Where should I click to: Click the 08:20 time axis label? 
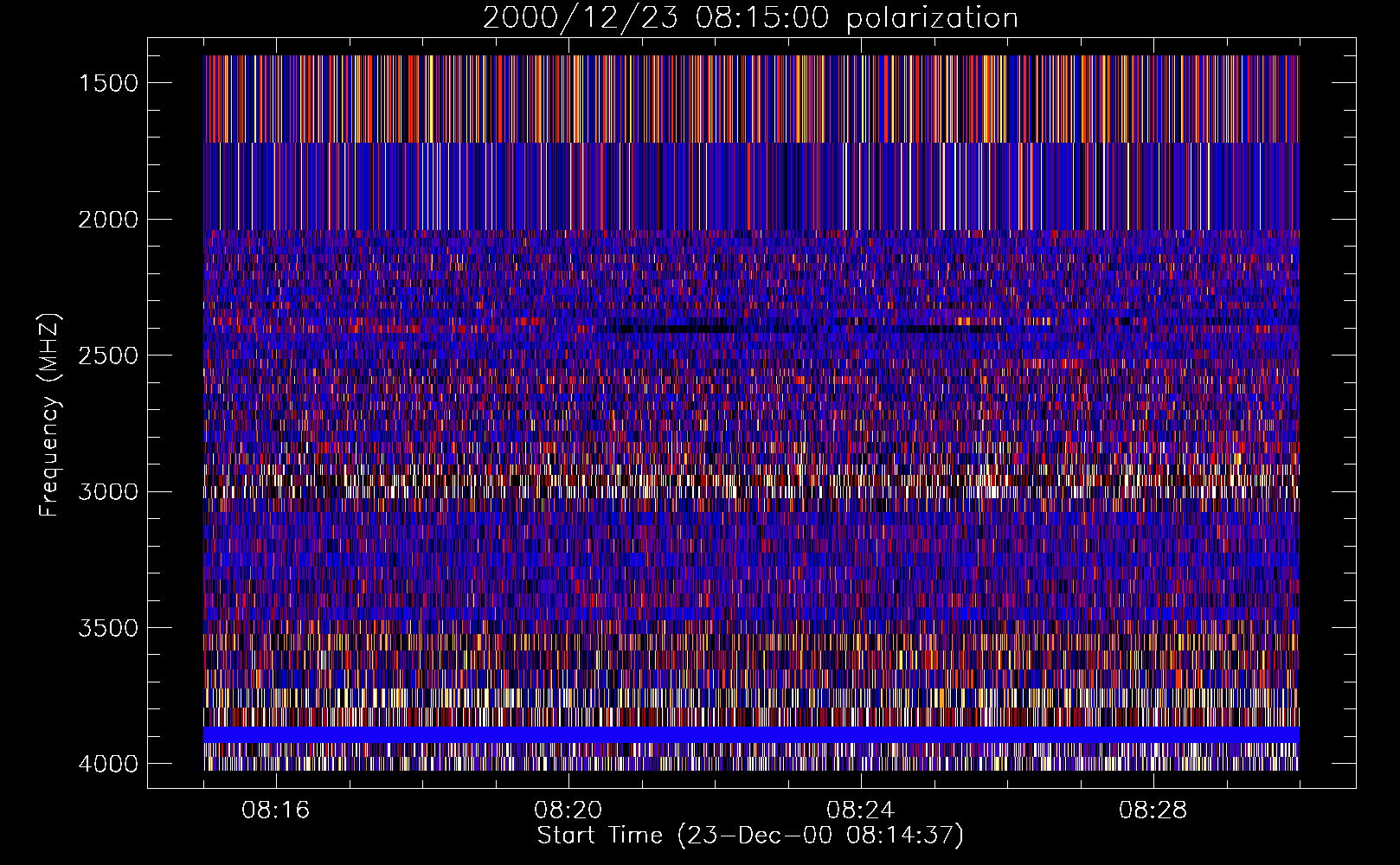(x=568, y=811)
